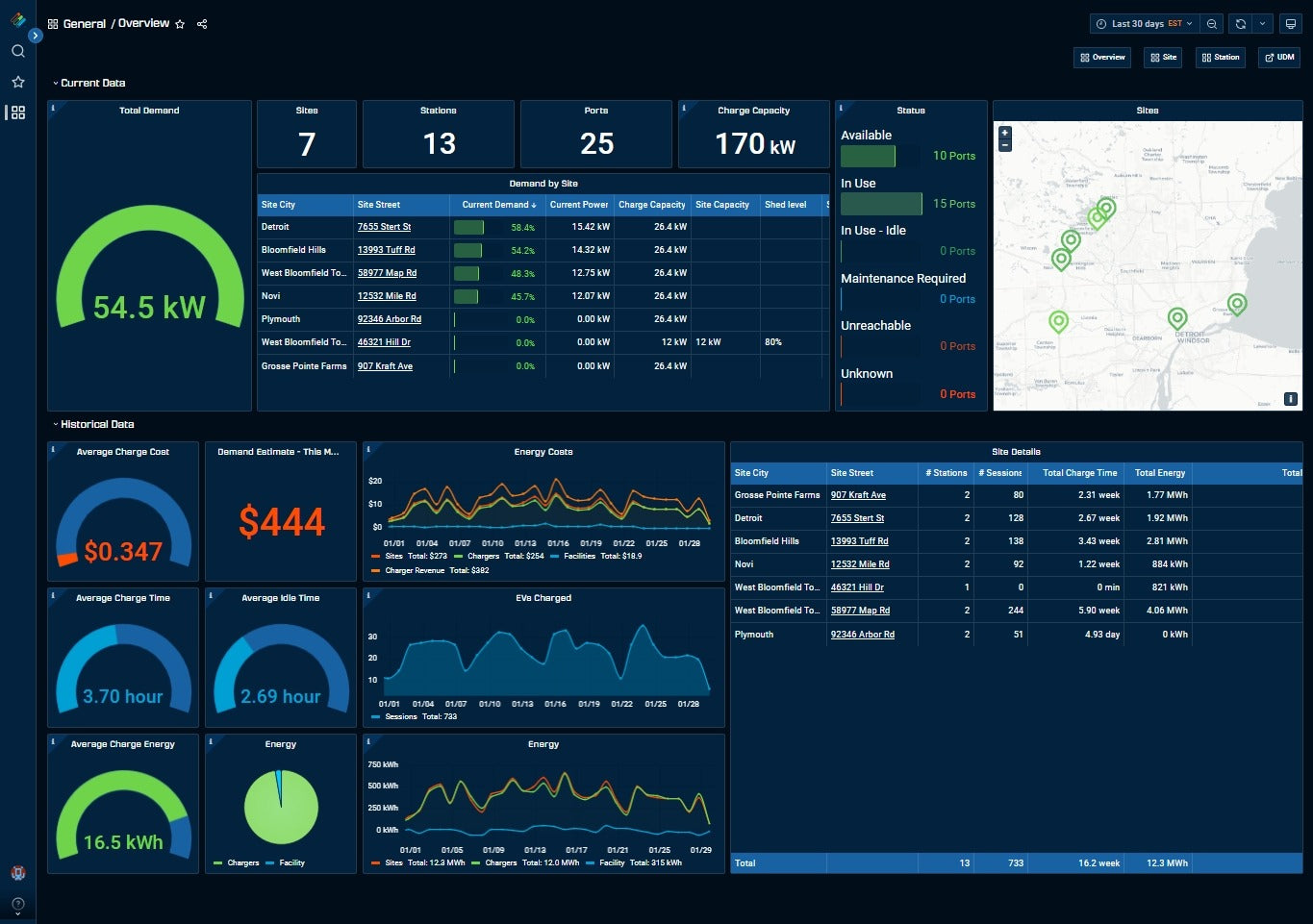Screen dimensions: 1313x924
Task: Open the user profile avatar at sidebar bottom
Action: (x=17, y=872)
